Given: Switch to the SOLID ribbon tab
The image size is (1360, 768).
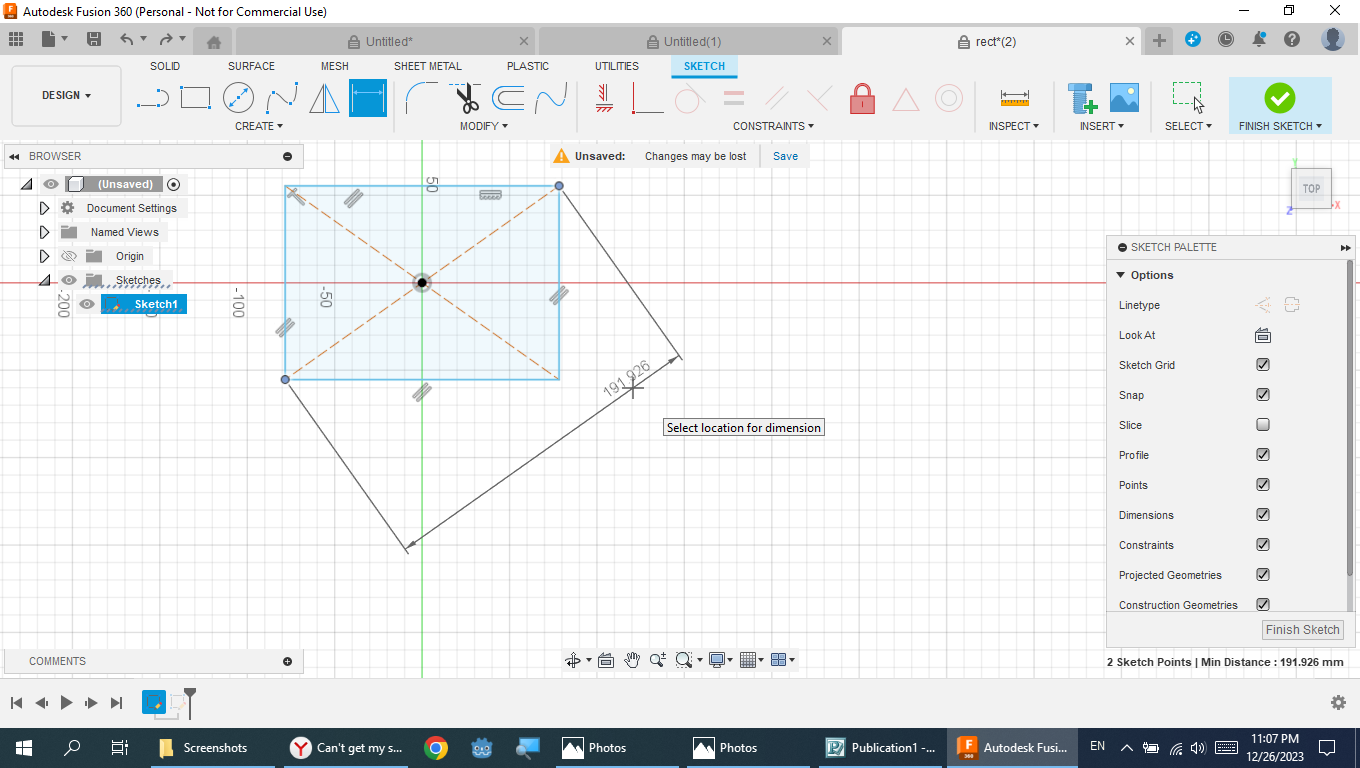Looking at the screenshot, I should coord(165,66).
